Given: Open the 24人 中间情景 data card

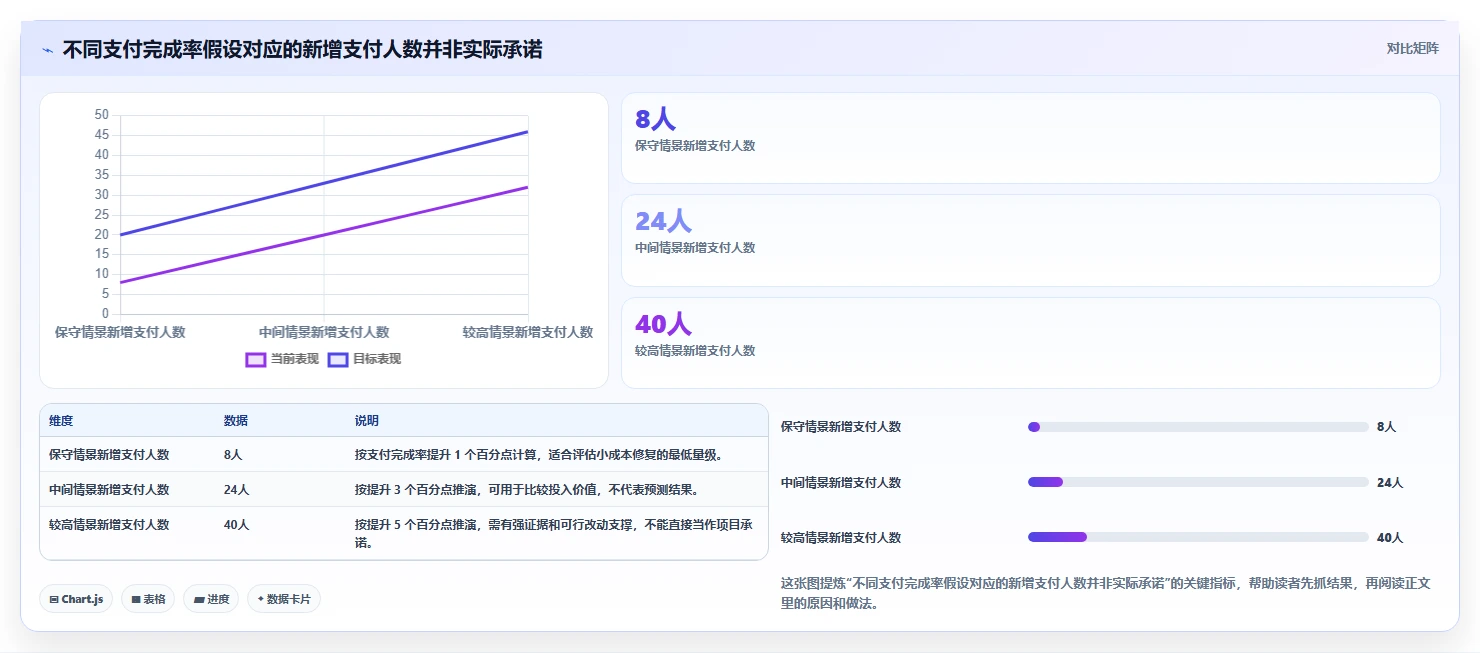Looking at the screenshot, I should pyautogui.click(x=1030, y=241).
